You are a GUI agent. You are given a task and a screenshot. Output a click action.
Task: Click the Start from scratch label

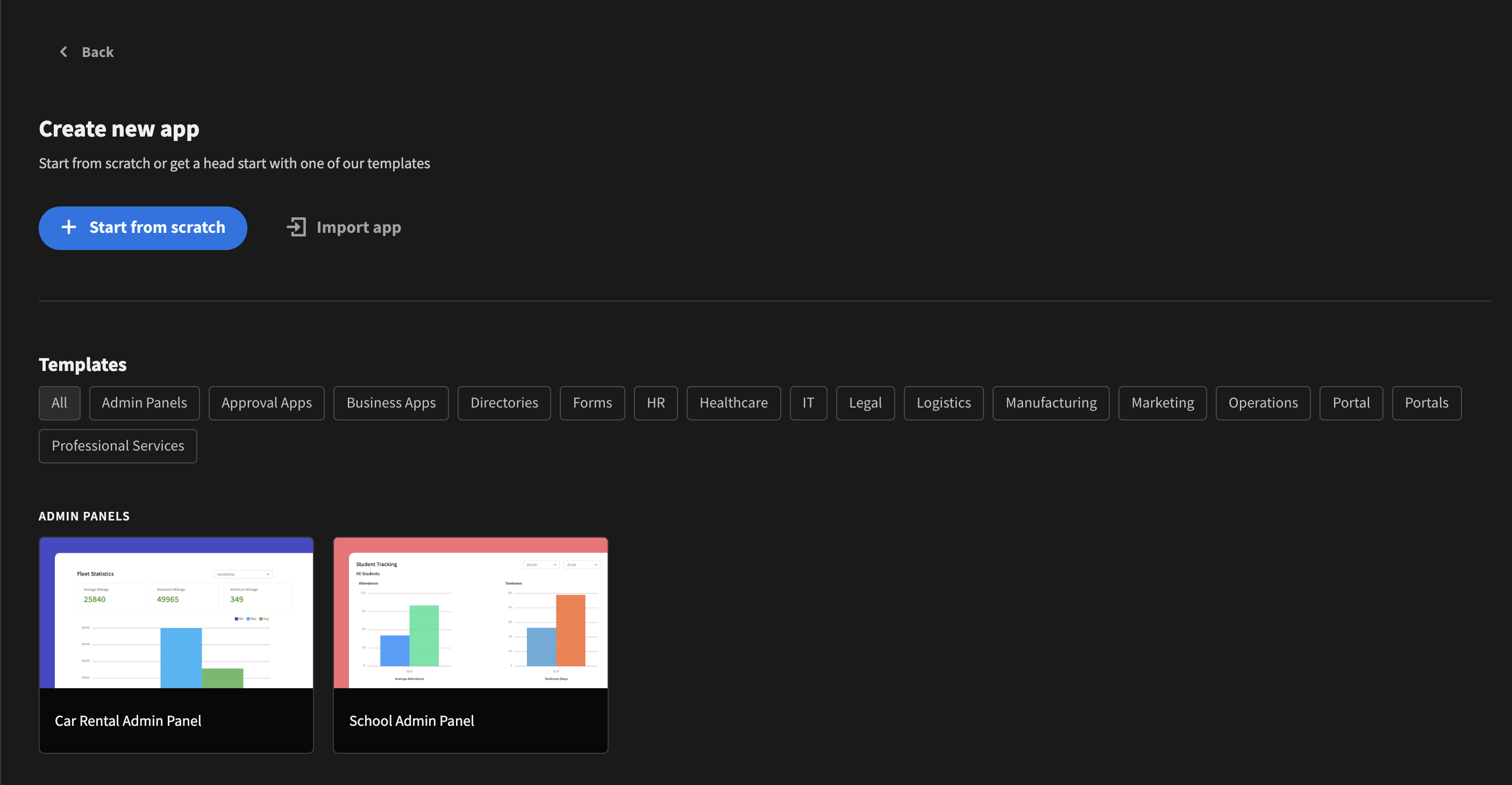[x=158, y=227]
